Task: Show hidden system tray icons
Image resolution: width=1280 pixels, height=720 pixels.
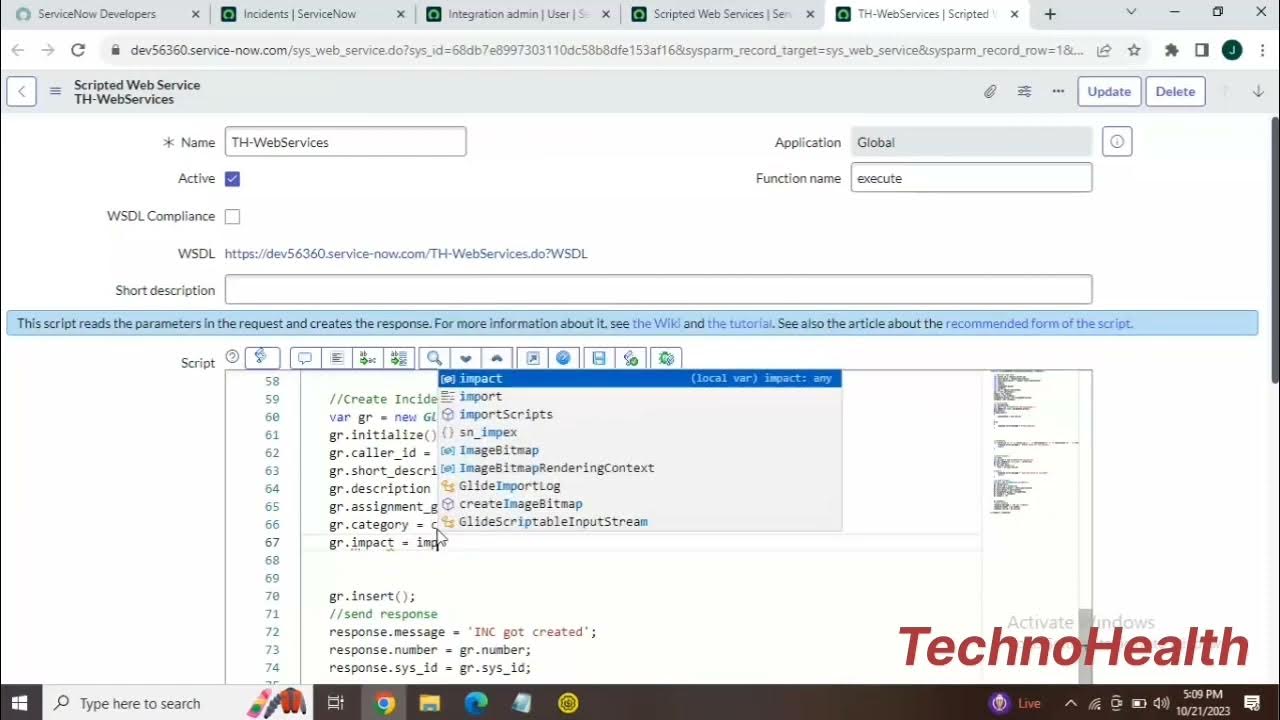Action: point(1071,703)
